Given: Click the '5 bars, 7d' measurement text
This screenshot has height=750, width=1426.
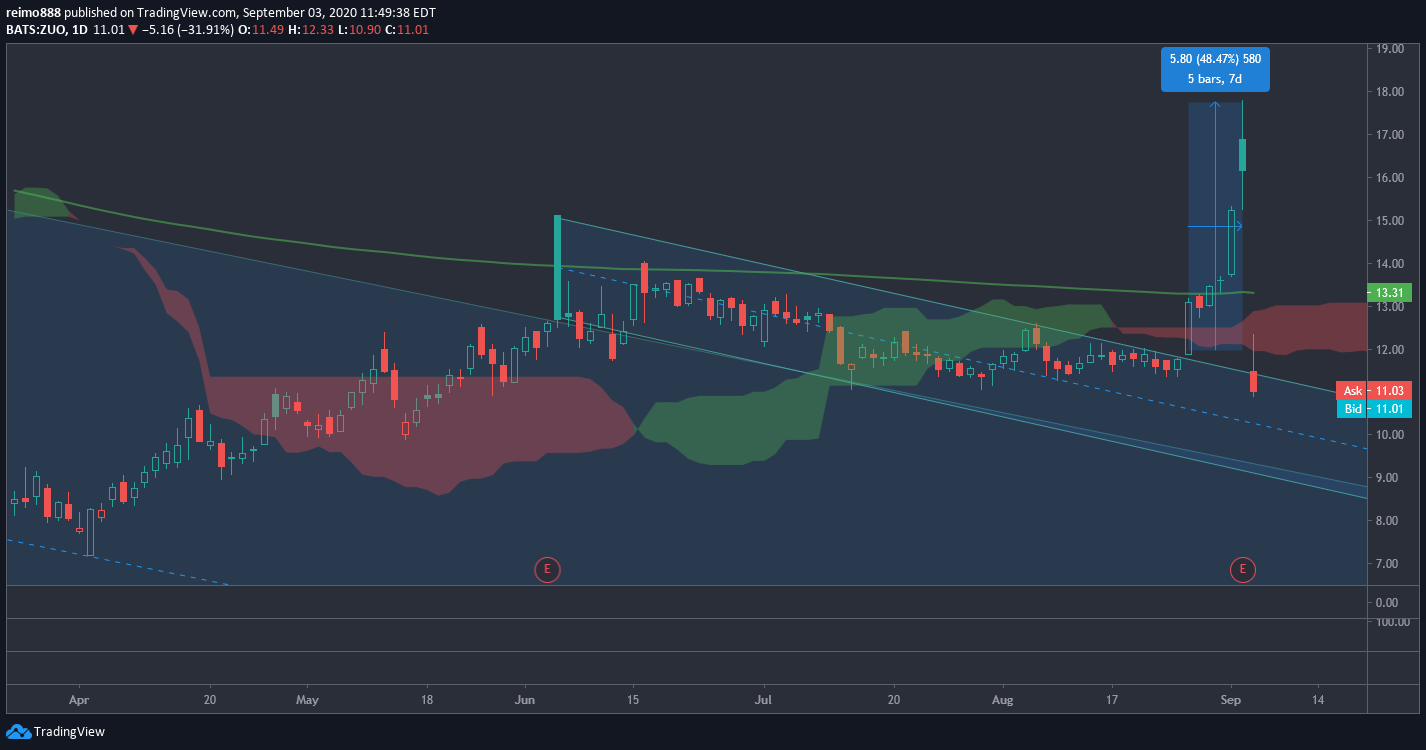Looking at the screenshot, I should coord(1215,78).
